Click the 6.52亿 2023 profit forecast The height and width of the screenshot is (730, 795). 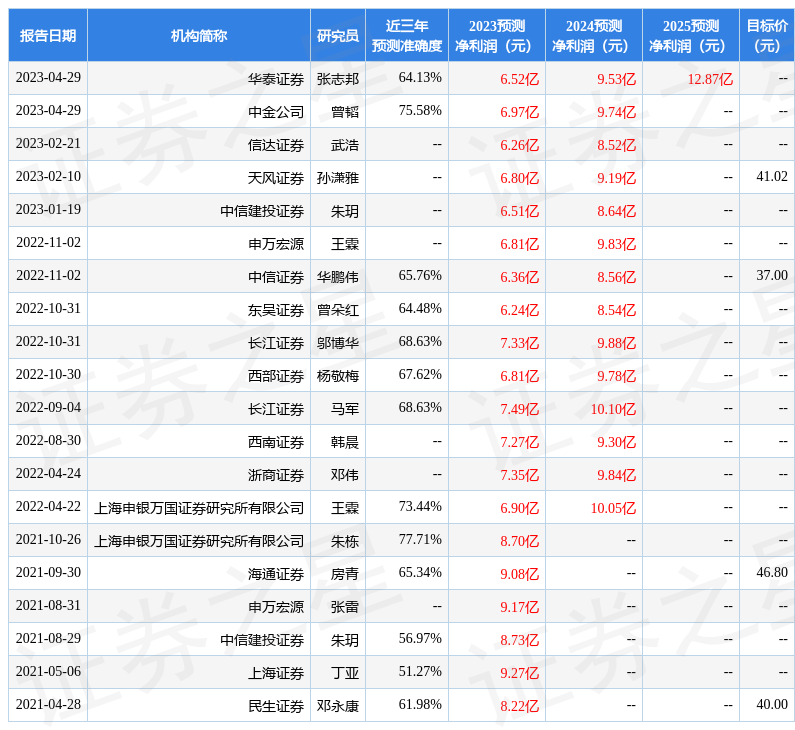pyautogui.click(x=519, y=79)
